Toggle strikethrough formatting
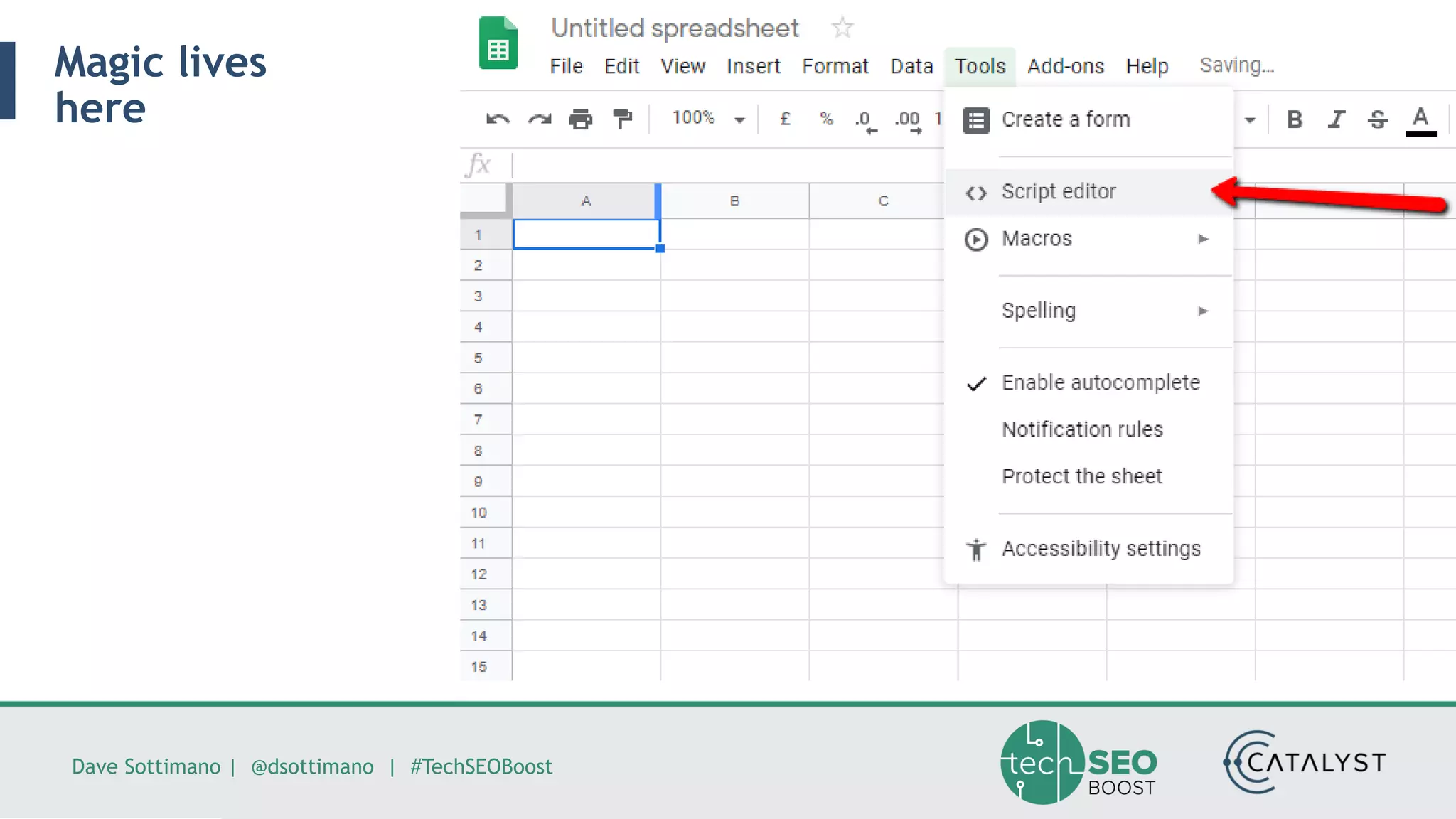Screen dimensions: 1456x819 tap(1378, 119)
